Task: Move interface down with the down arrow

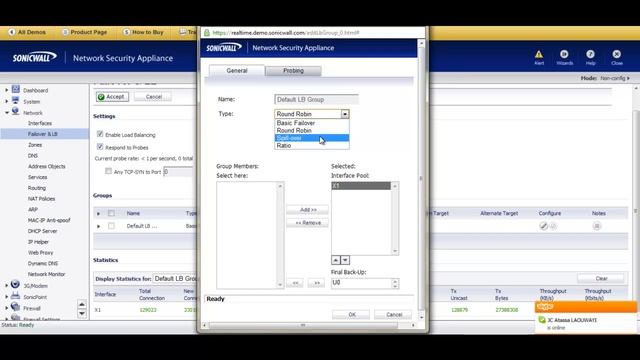Action: click(x=345, y=260)
